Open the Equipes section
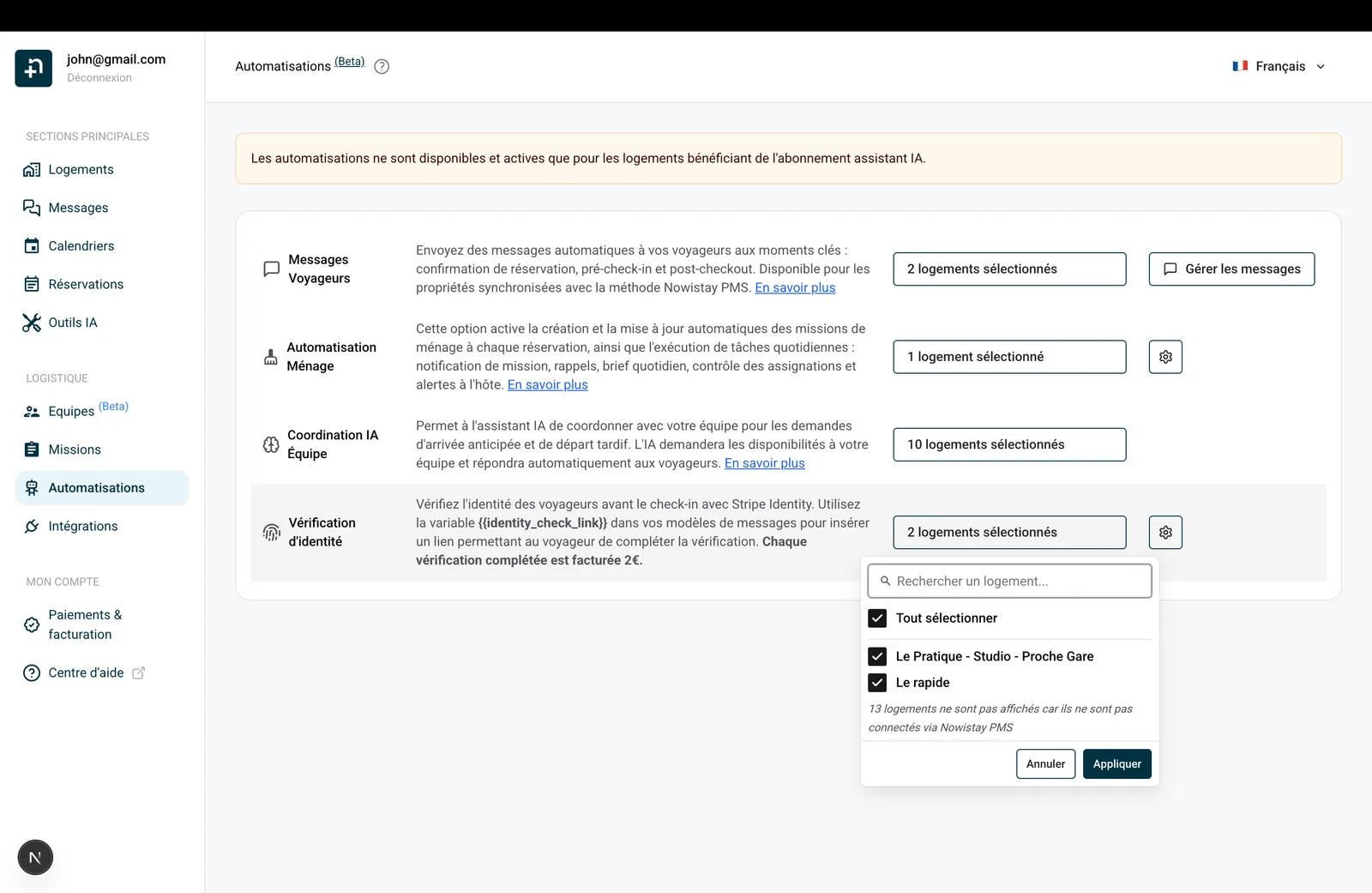Viewport: 1372px width, 893px height. [102, 412]
